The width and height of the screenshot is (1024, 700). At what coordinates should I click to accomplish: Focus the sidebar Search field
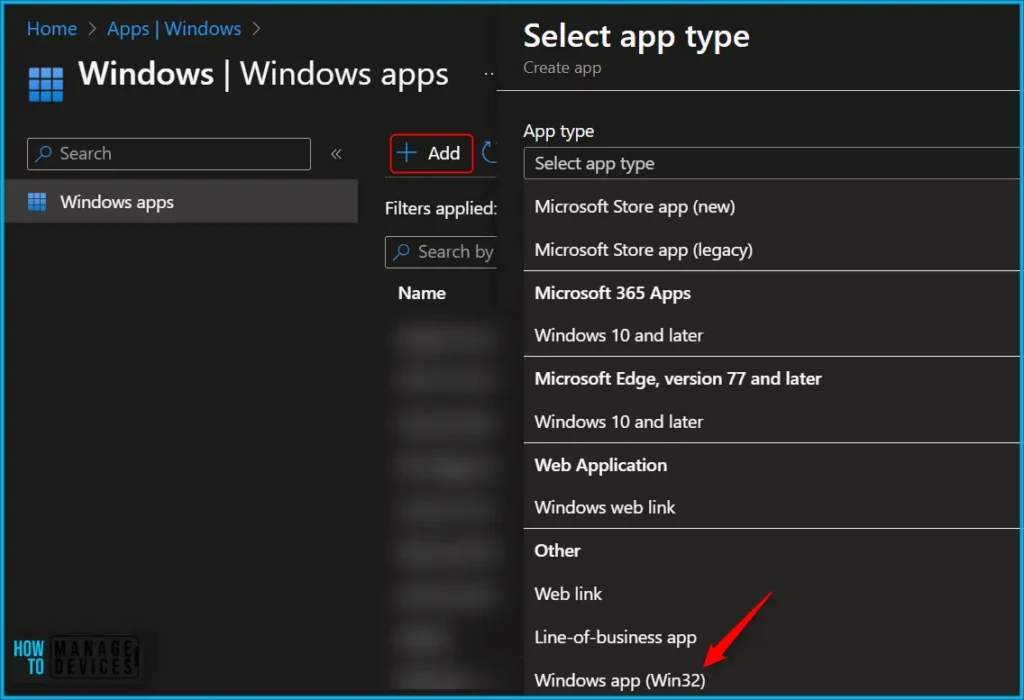pos(168,153)
